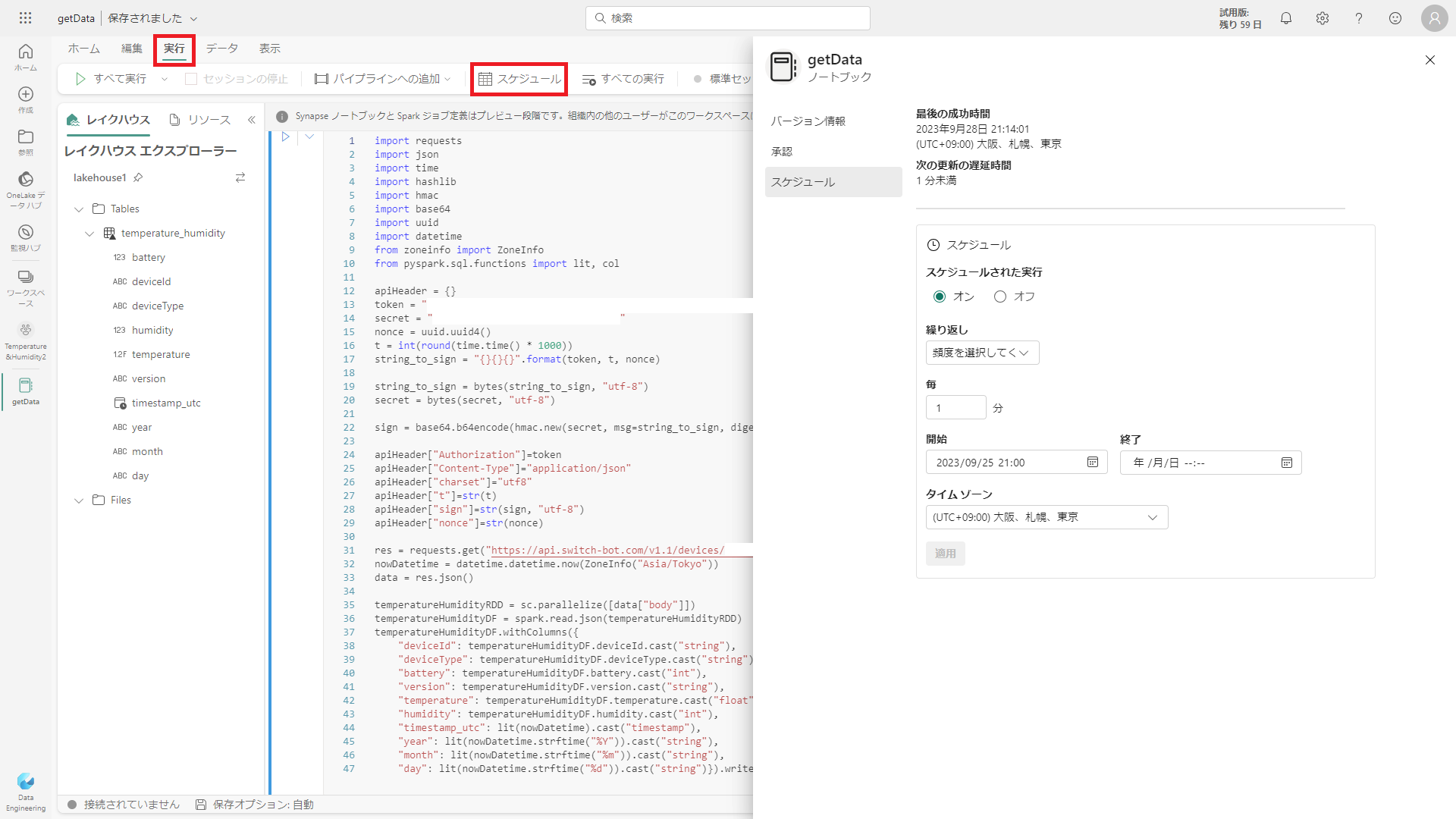Open the OneLake data hub icon

click(25, 180)
